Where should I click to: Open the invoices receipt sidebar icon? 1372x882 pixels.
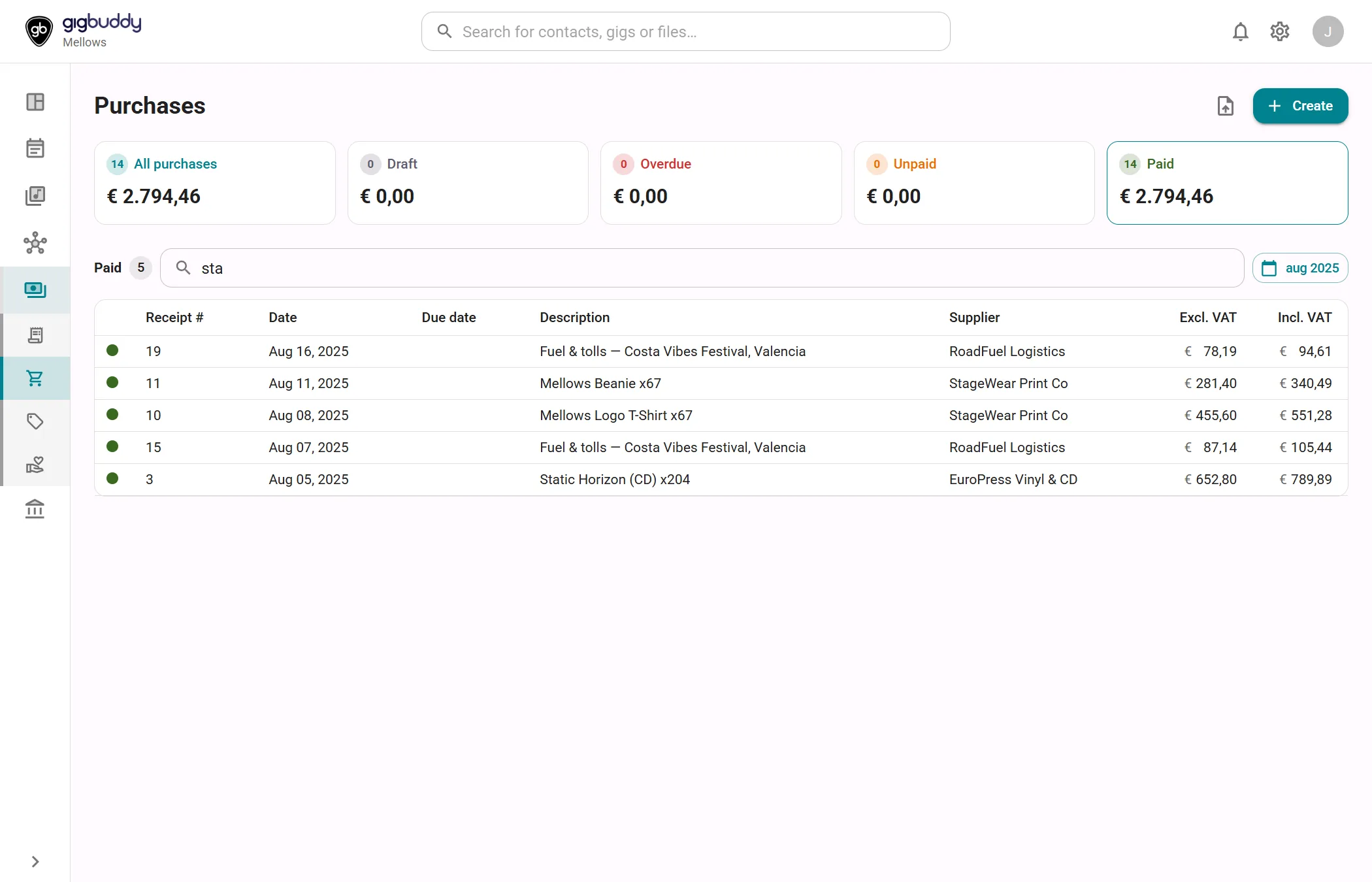[35, 335]
